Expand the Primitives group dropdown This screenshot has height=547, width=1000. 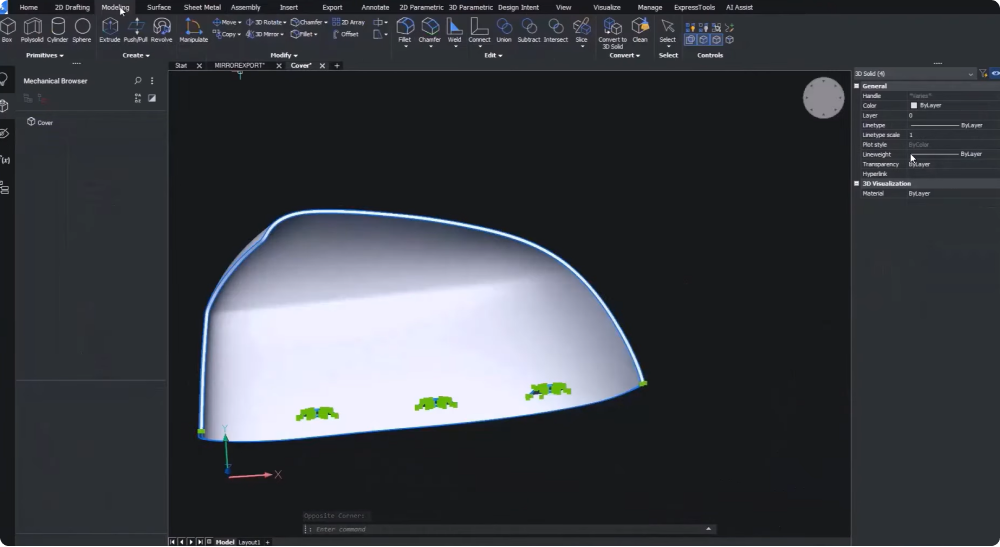pos(45,55)
